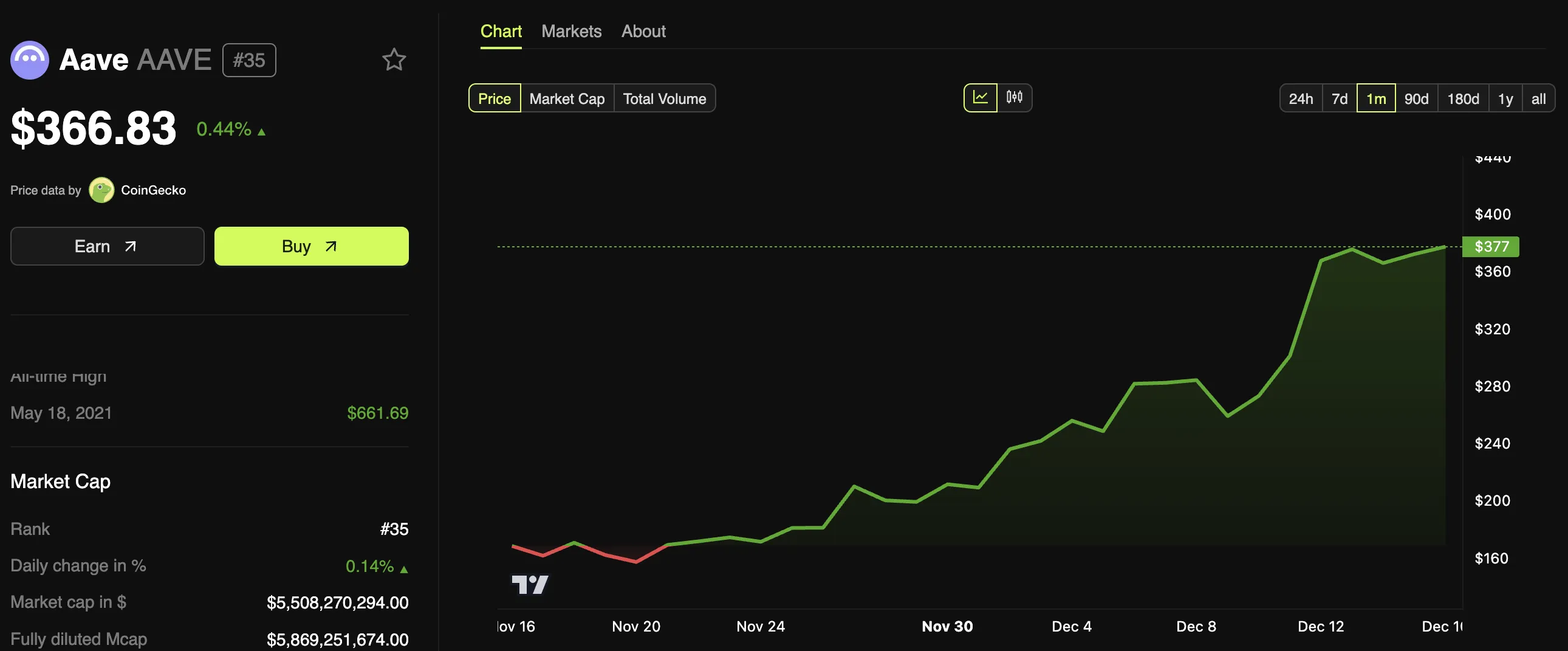Click the $5,869,251,674.00 fully diluted value
Image resolution: width=1568 pixels, height=651 pixels.
337,639
